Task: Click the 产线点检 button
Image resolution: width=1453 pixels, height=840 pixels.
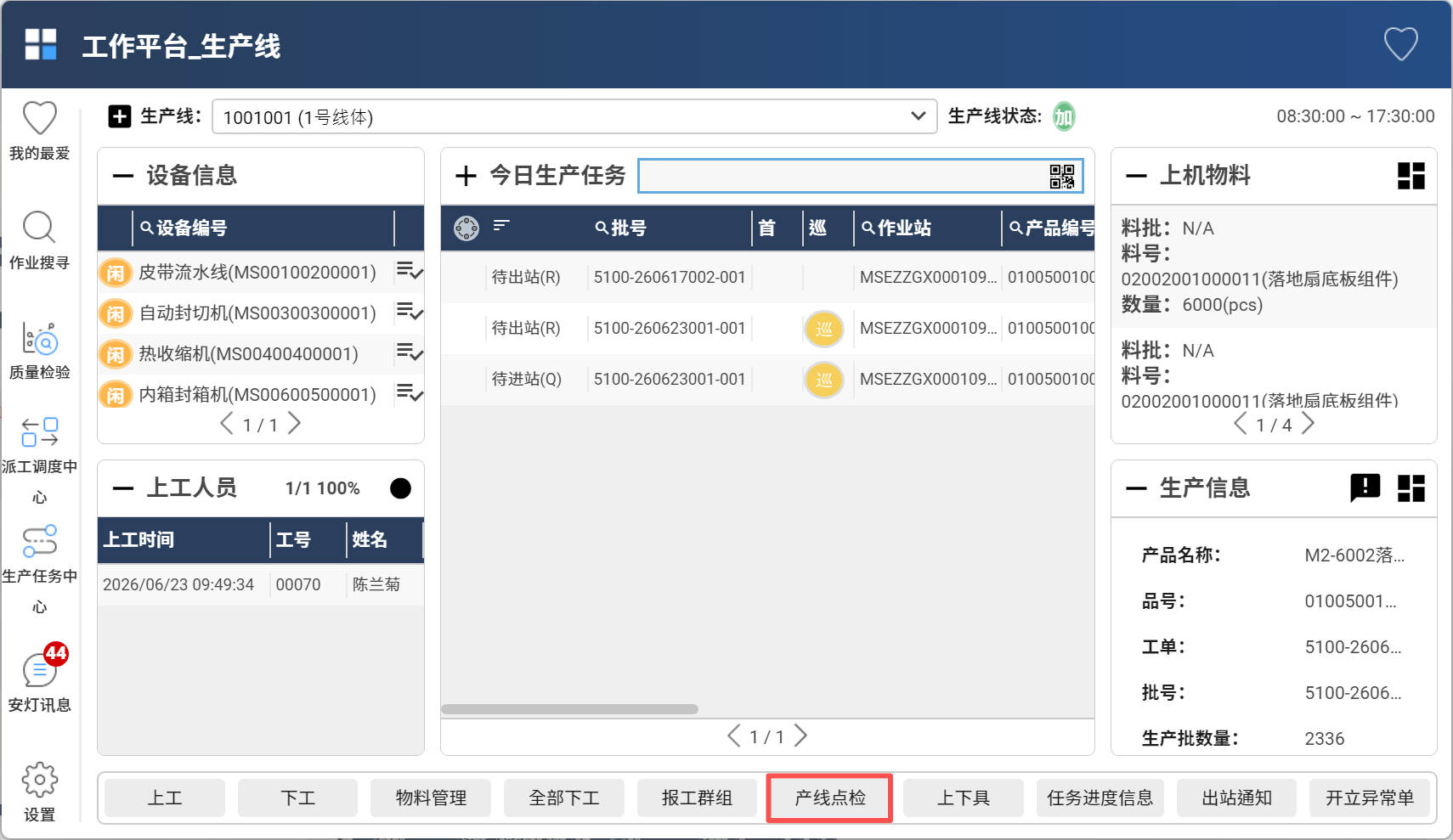Action: (x=830, y=798)
